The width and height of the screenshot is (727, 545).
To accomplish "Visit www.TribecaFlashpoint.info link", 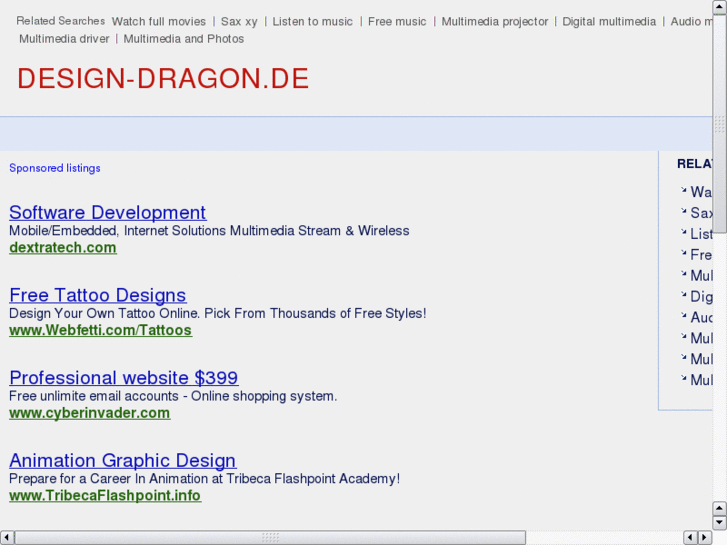I will (x=105, y=495).
